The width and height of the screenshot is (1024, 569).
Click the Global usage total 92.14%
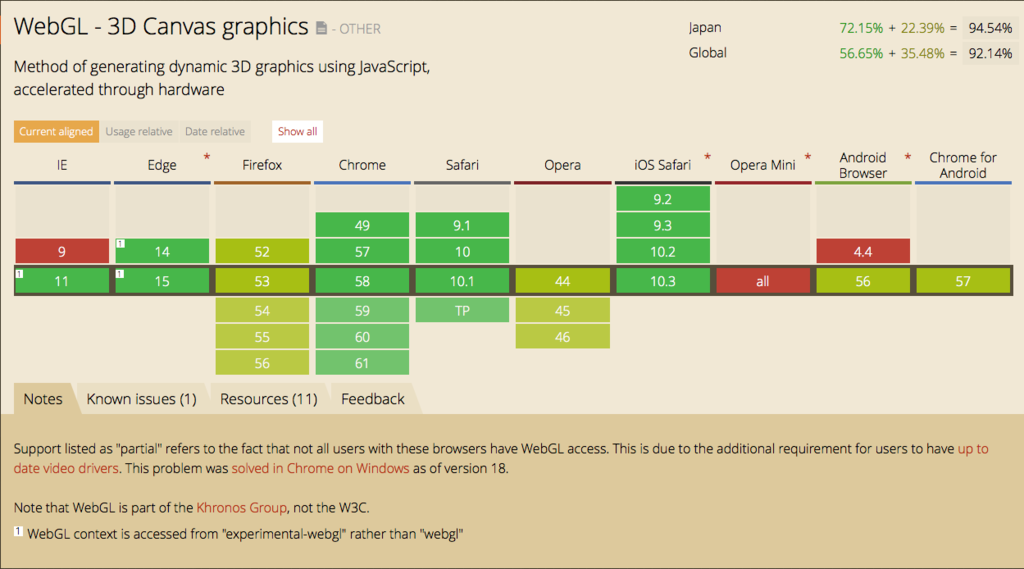pyautogui.click(x=990, y=54)
